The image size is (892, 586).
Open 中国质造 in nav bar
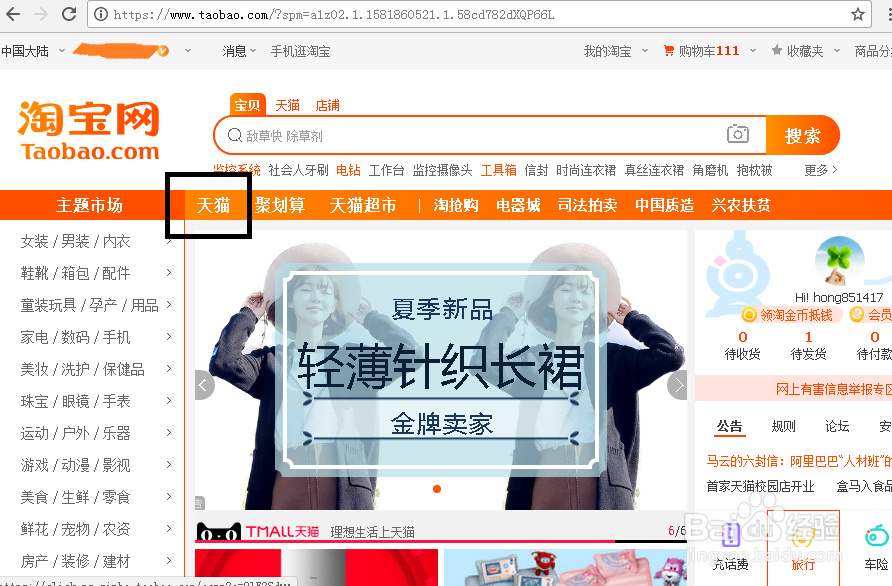tap(664, 205)
